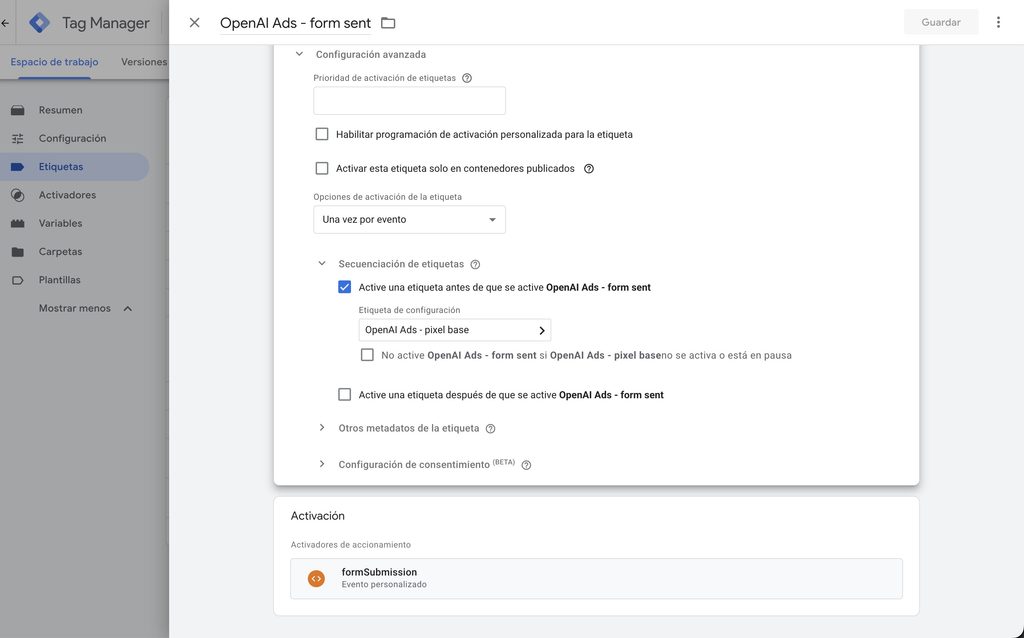Close the tag editor with X

194,23
